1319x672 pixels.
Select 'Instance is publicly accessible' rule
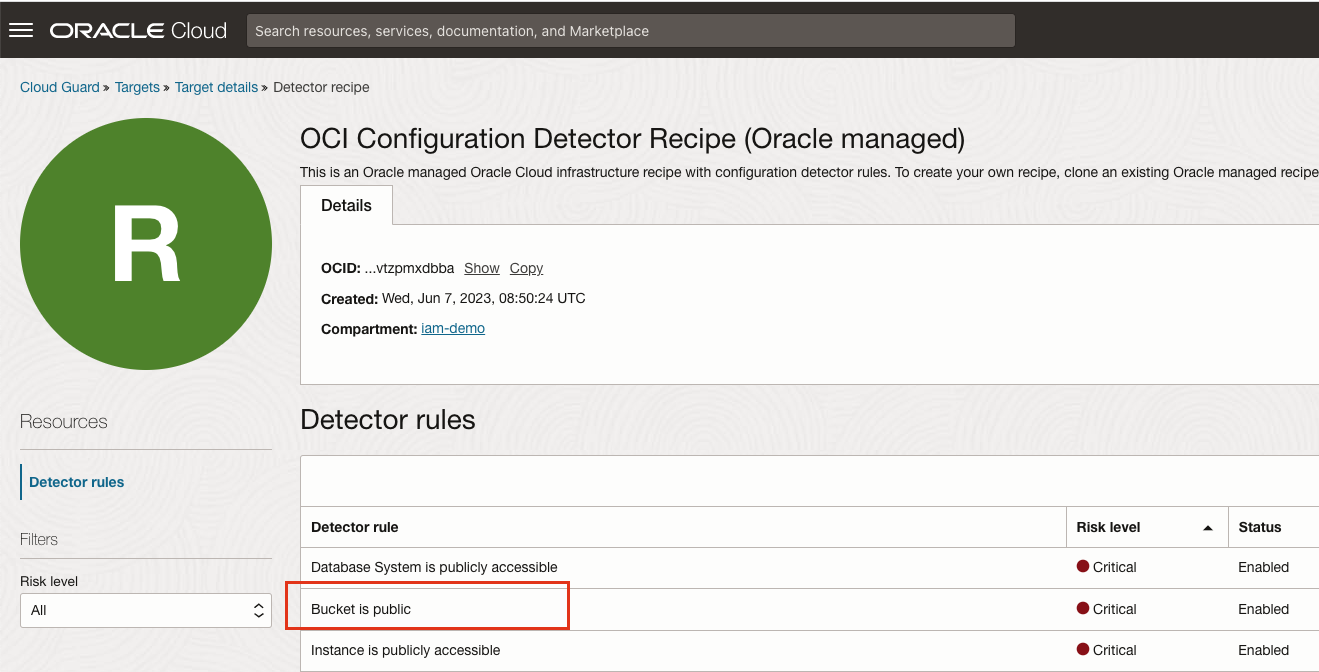pyautogui.click(x=405, y=650)
